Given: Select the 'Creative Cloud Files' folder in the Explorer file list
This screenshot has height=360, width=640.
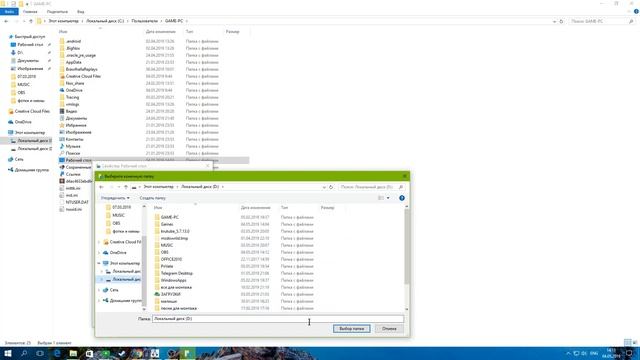Looking at the screenshot, I should coord(83,76).
